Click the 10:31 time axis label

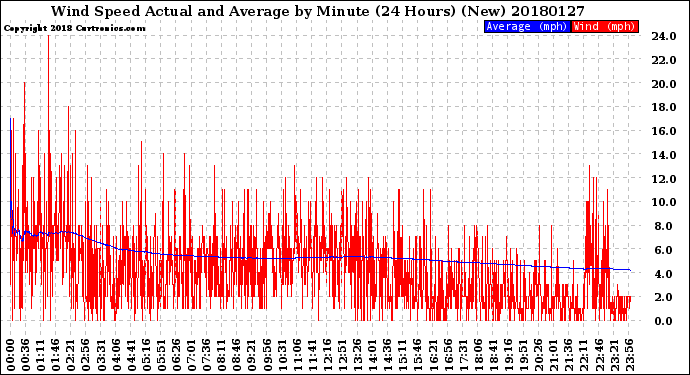point(282,355)
